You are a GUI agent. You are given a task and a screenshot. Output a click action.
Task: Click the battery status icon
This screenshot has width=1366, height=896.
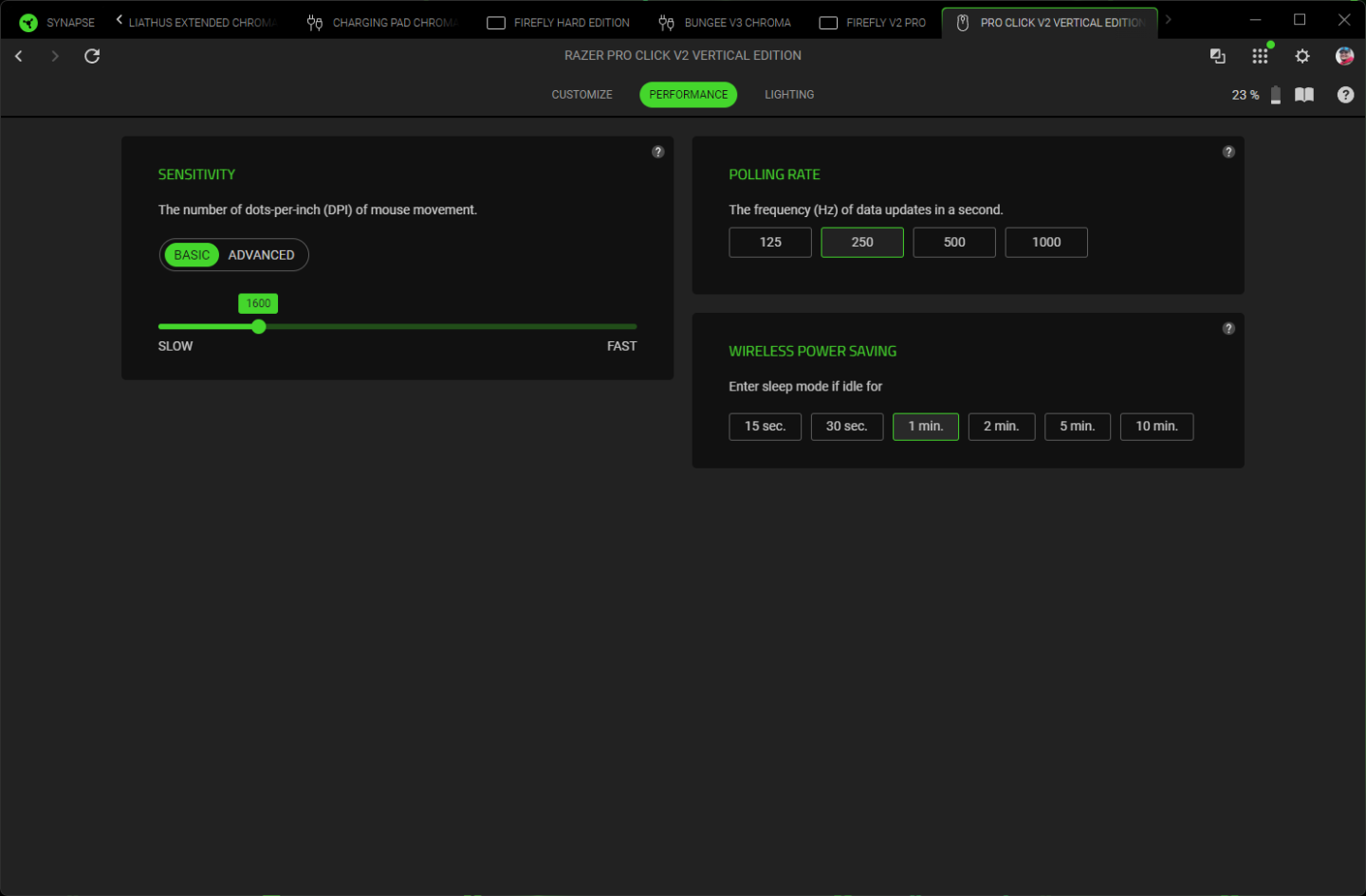click(1276, 95)
